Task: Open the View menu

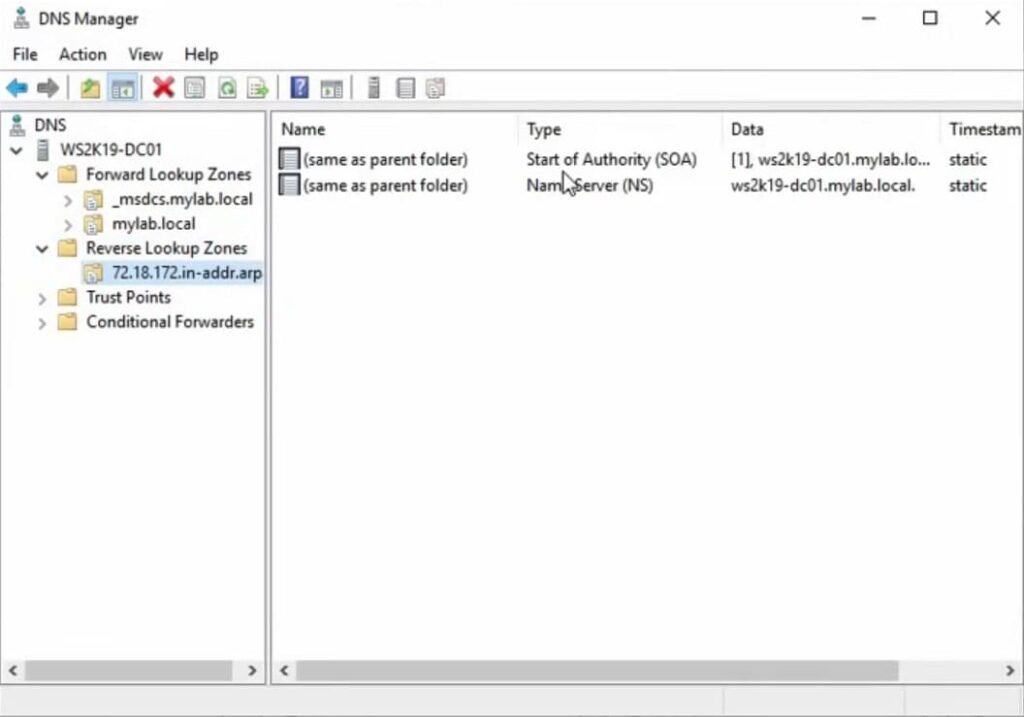Action: pyautogui.click(x=145, y=54)
